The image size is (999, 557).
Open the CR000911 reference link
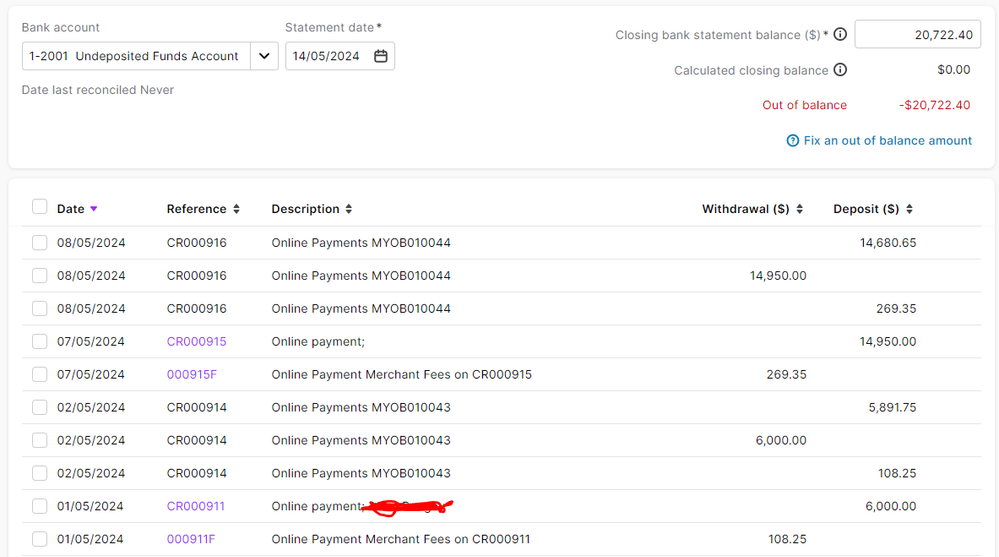196,506
